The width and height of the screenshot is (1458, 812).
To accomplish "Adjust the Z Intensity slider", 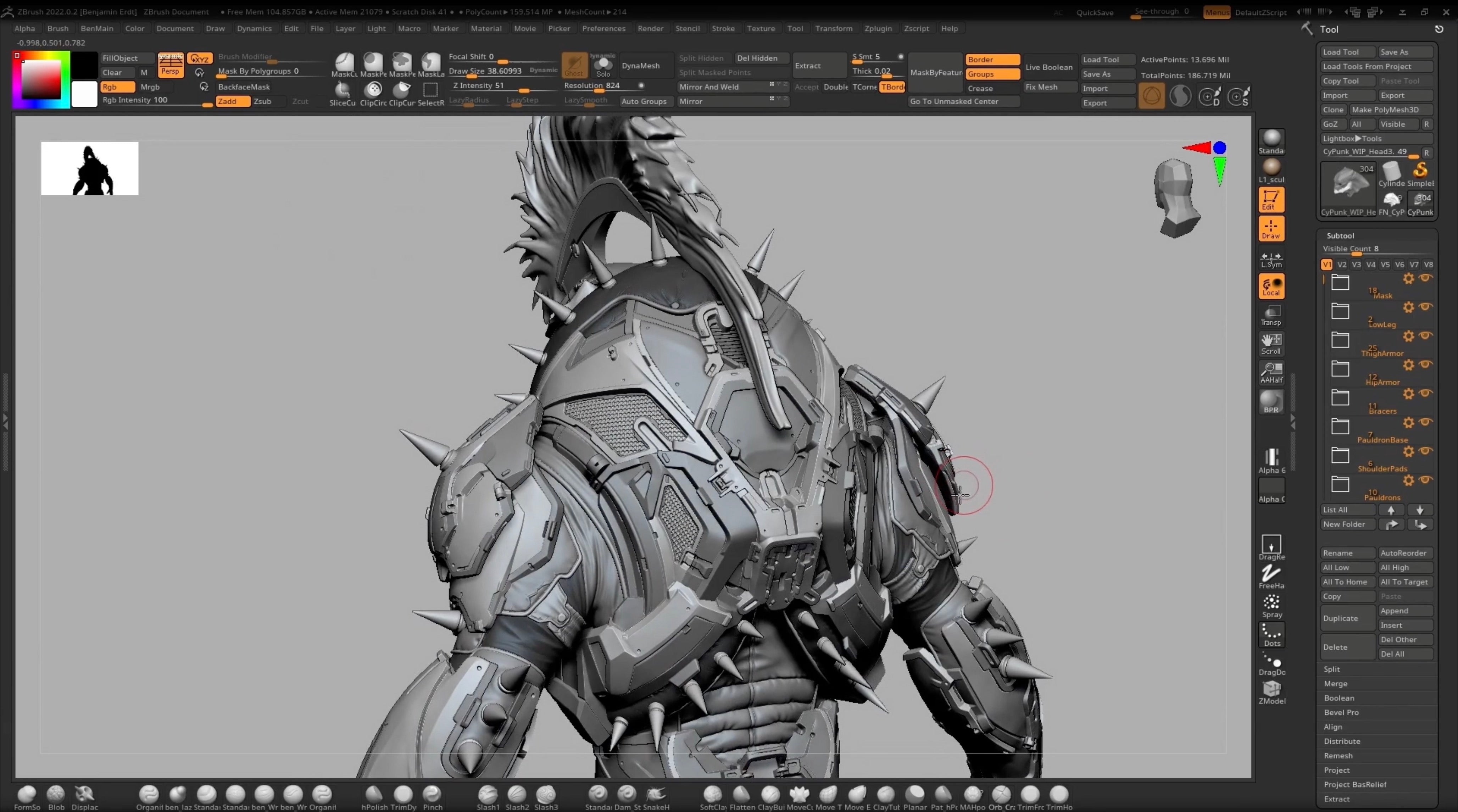I will tap(504, 87).
